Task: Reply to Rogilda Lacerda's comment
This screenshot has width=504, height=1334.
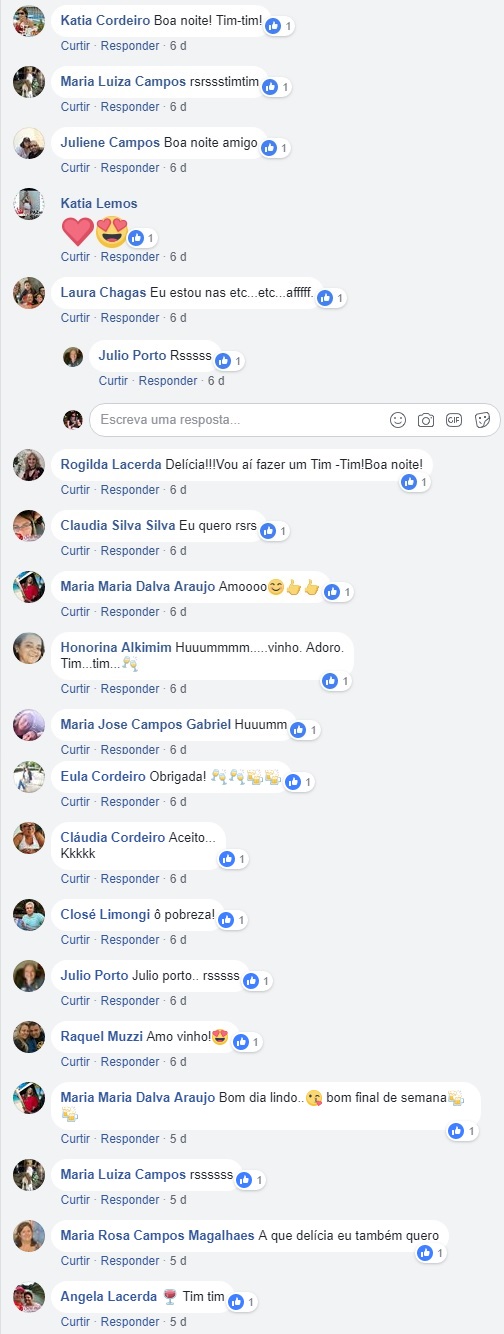Action: tap(129, 490)
